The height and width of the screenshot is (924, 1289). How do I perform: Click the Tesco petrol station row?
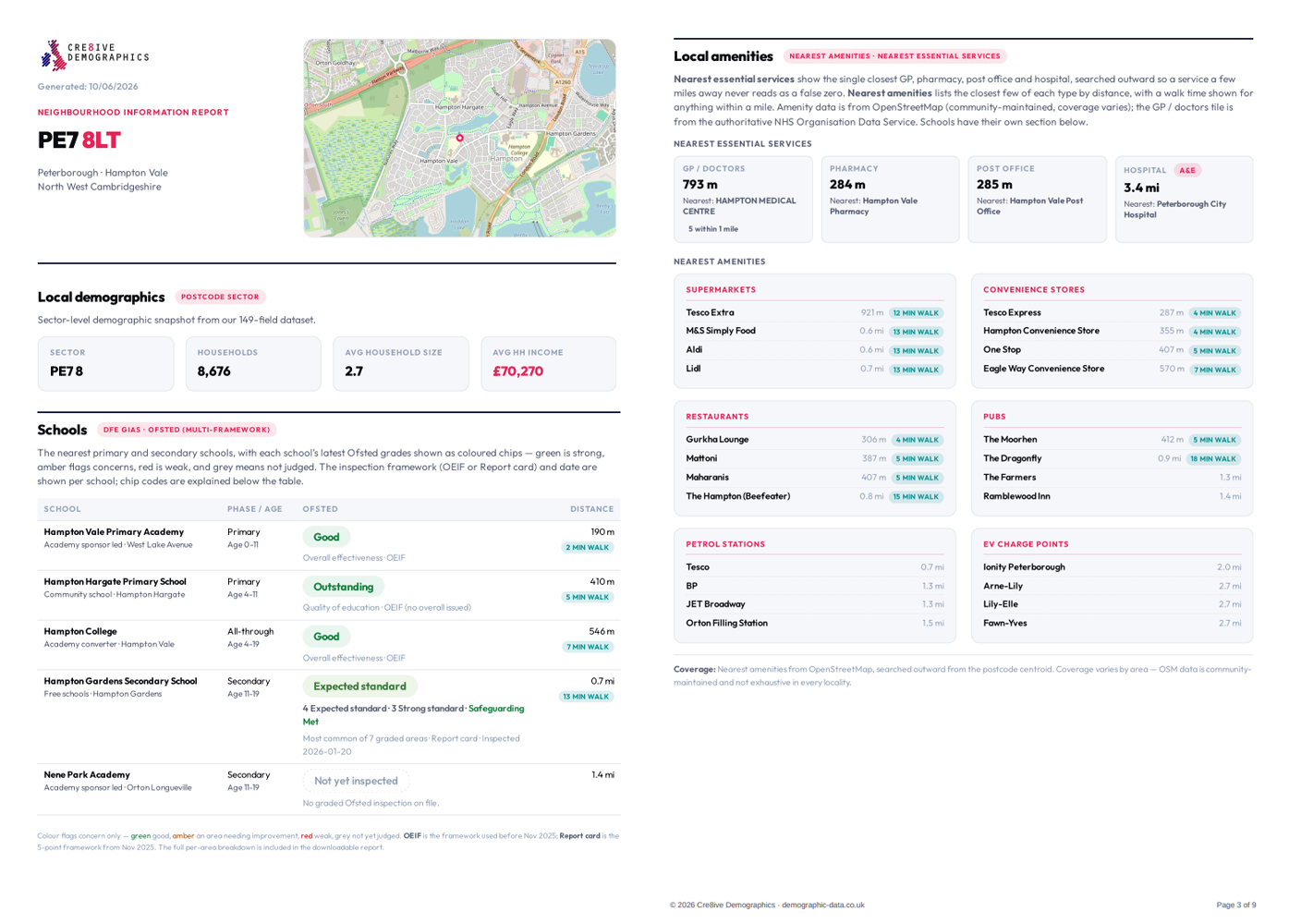tap(815, 567)
